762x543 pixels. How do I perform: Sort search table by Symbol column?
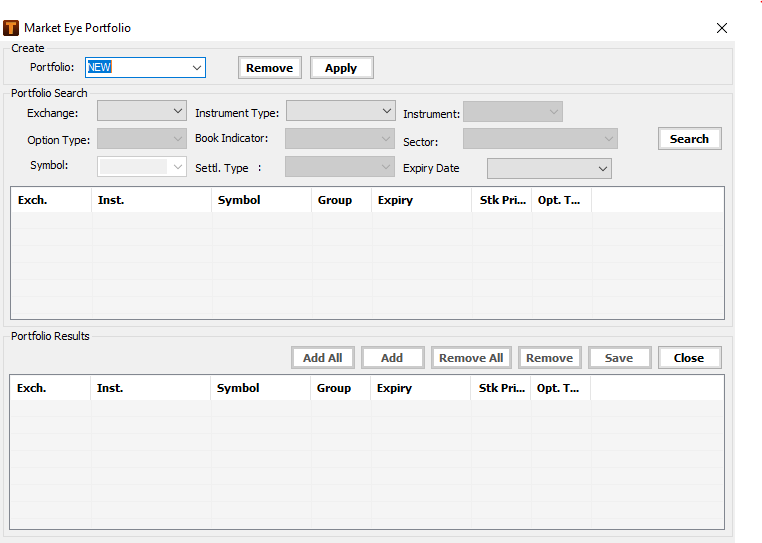point(261,200)
